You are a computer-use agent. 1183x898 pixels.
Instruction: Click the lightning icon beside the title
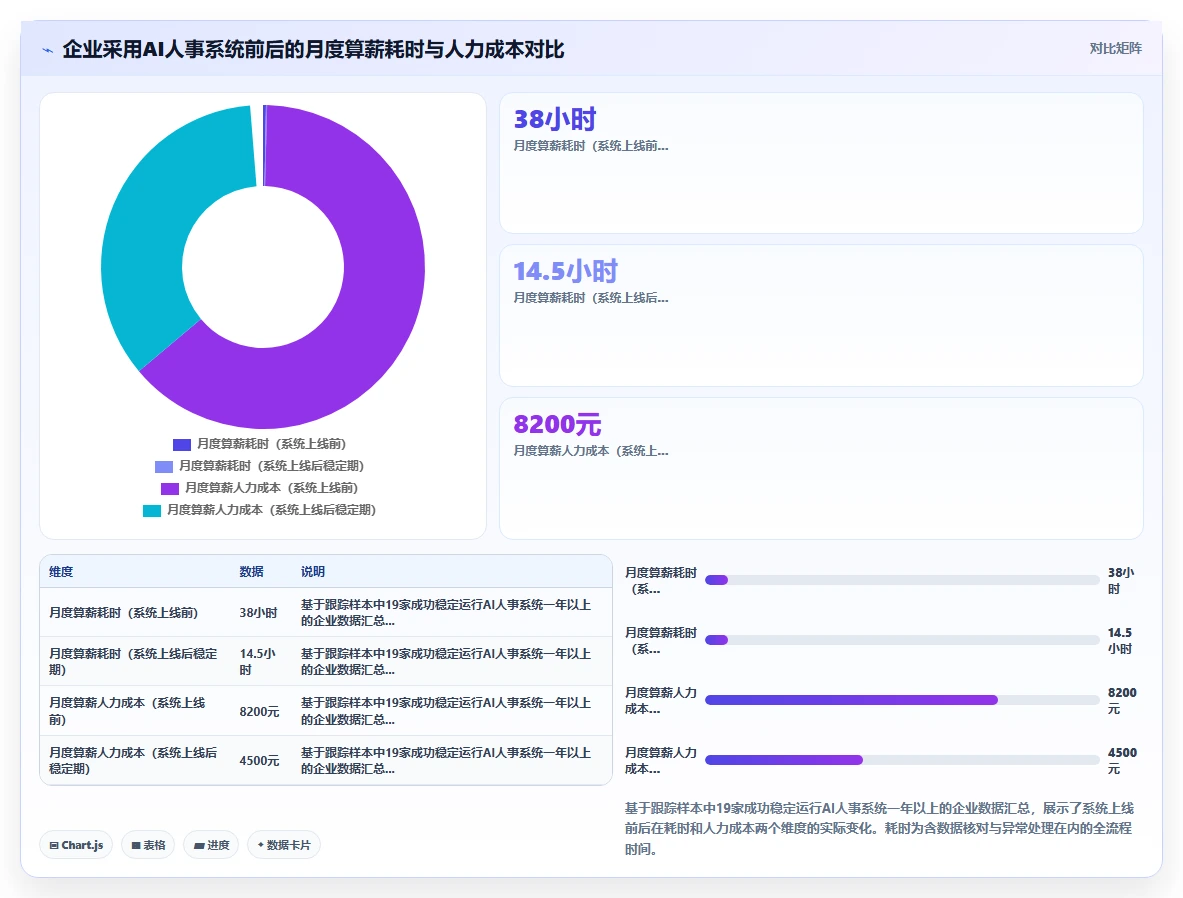tap(48, 51)
